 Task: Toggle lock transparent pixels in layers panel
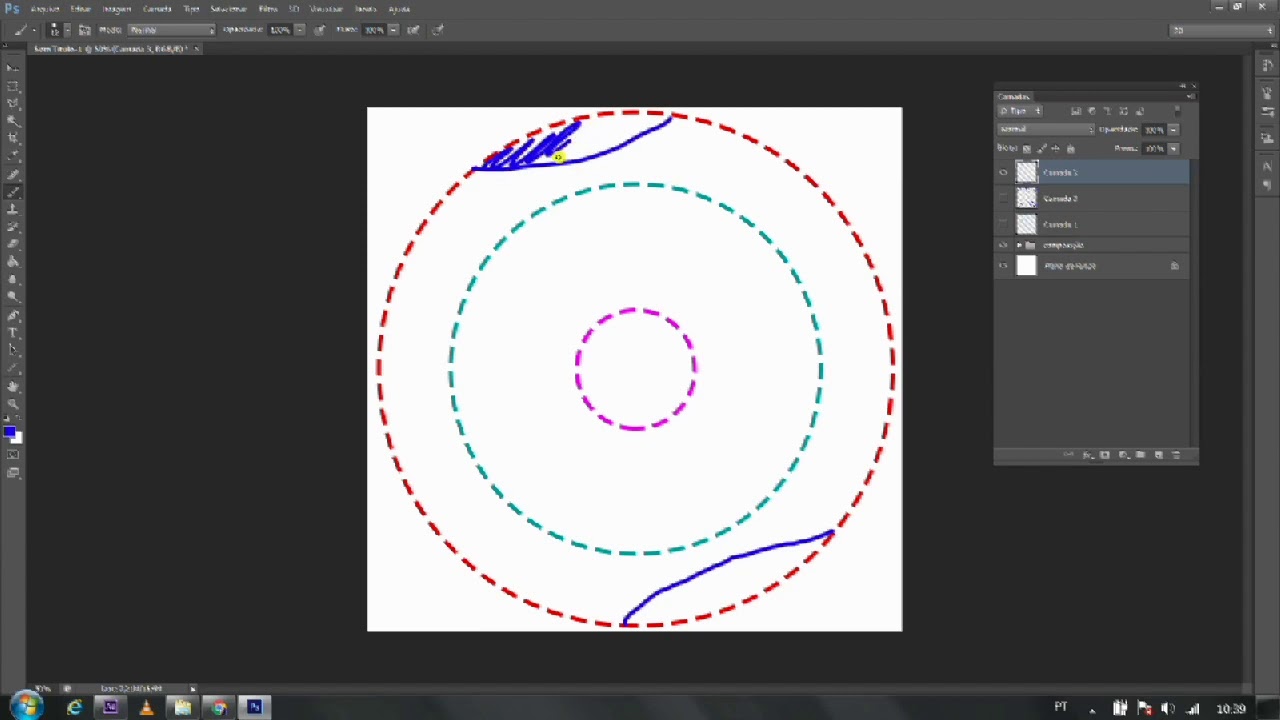click(1026, 149)
